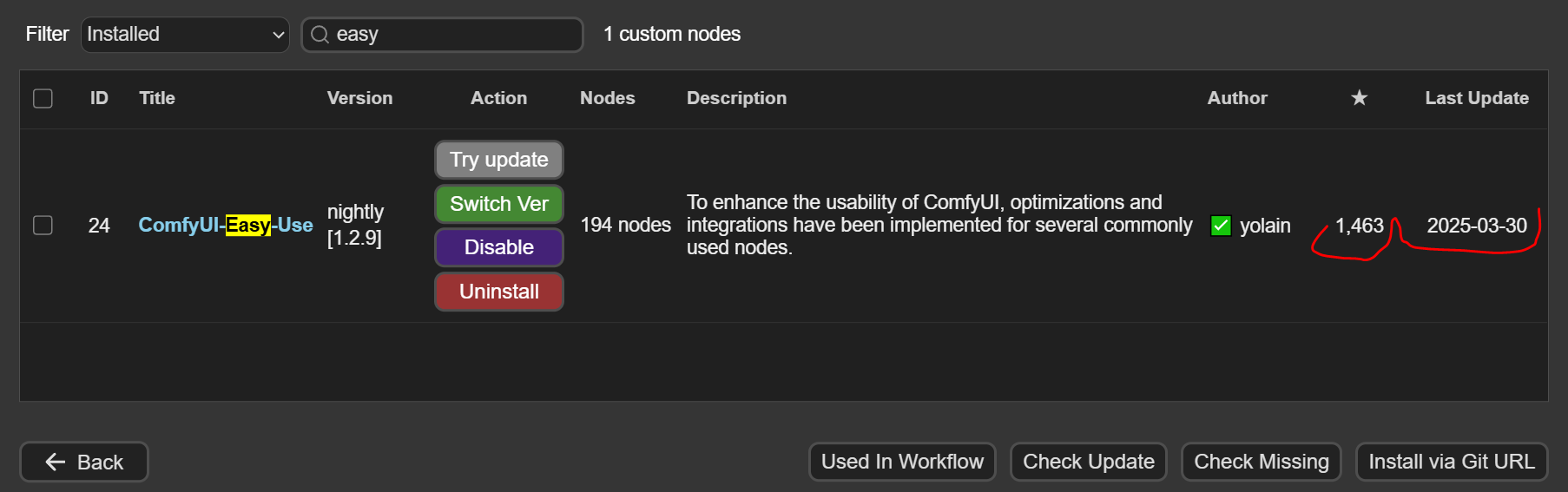The height and width of the screenshot is (492, 1568).
Task: Toggle the select-all checkbox in header
Action: pyautogui.click(x=43, y=98)
